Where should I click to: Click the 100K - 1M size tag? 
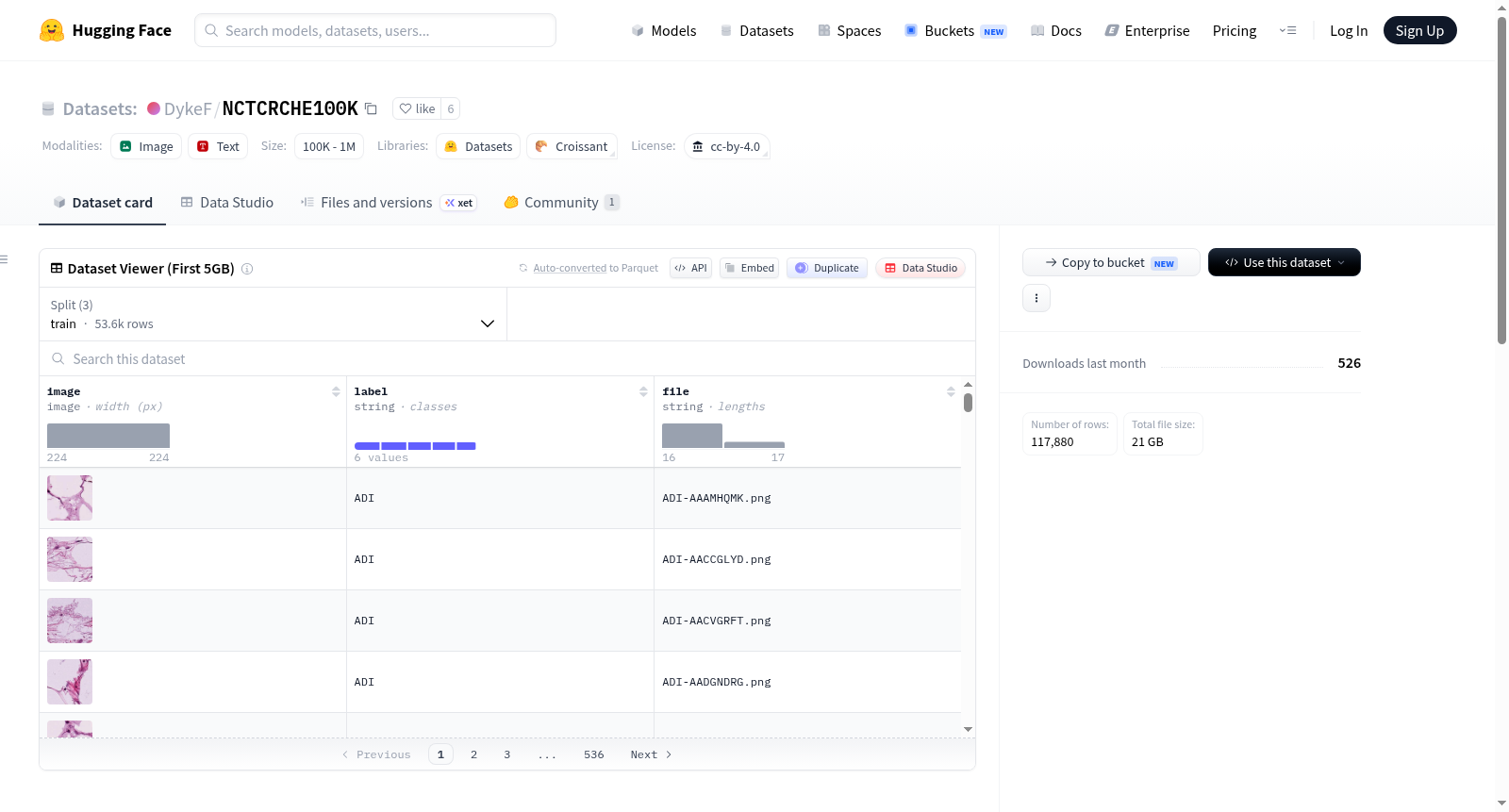(329, 146)
